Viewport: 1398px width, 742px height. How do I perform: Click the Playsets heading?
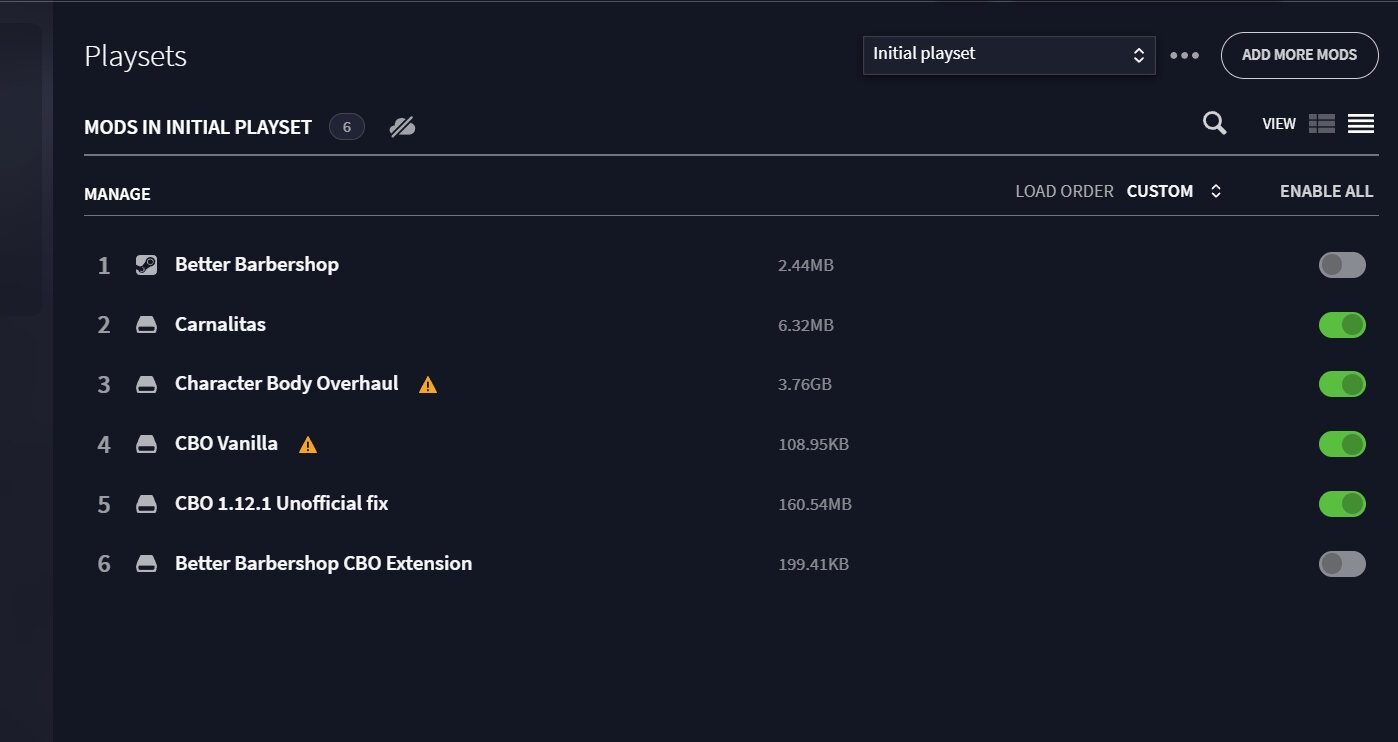135,57
